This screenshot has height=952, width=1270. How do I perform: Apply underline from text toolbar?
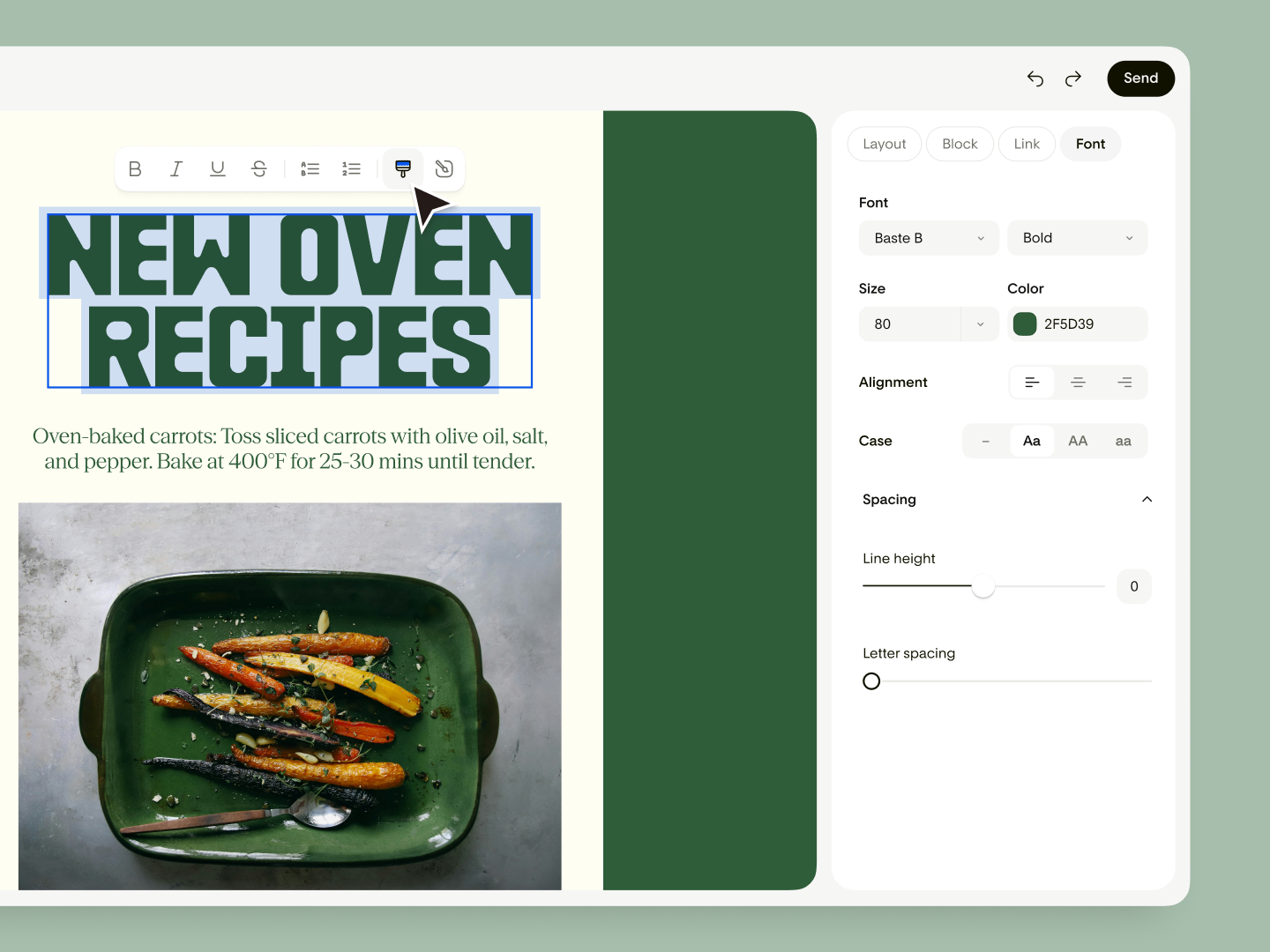pyautogui.click(x=218, y=168)
